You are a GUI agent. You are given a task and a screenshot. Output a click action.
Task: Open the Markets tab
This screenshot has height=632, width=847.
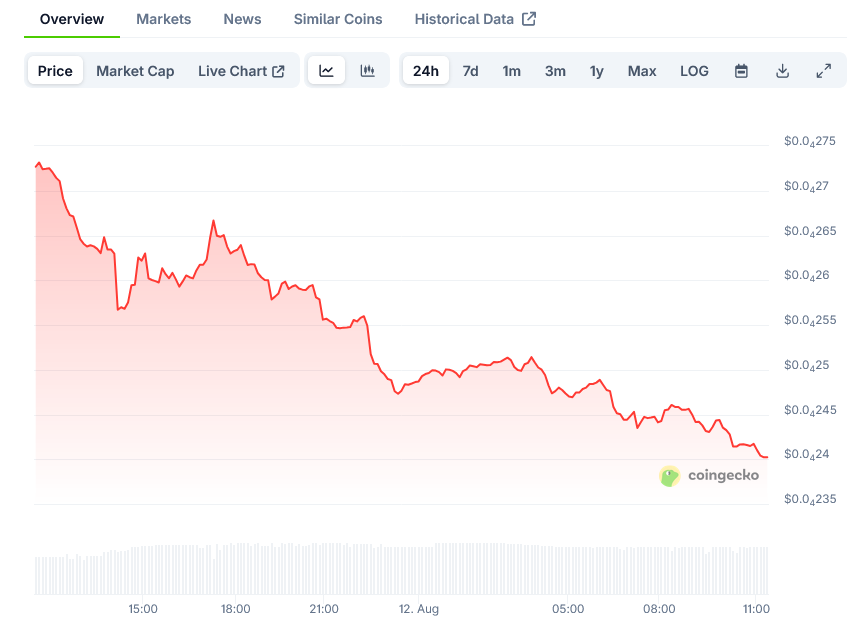pyautogui.click(x=164, y=19)
